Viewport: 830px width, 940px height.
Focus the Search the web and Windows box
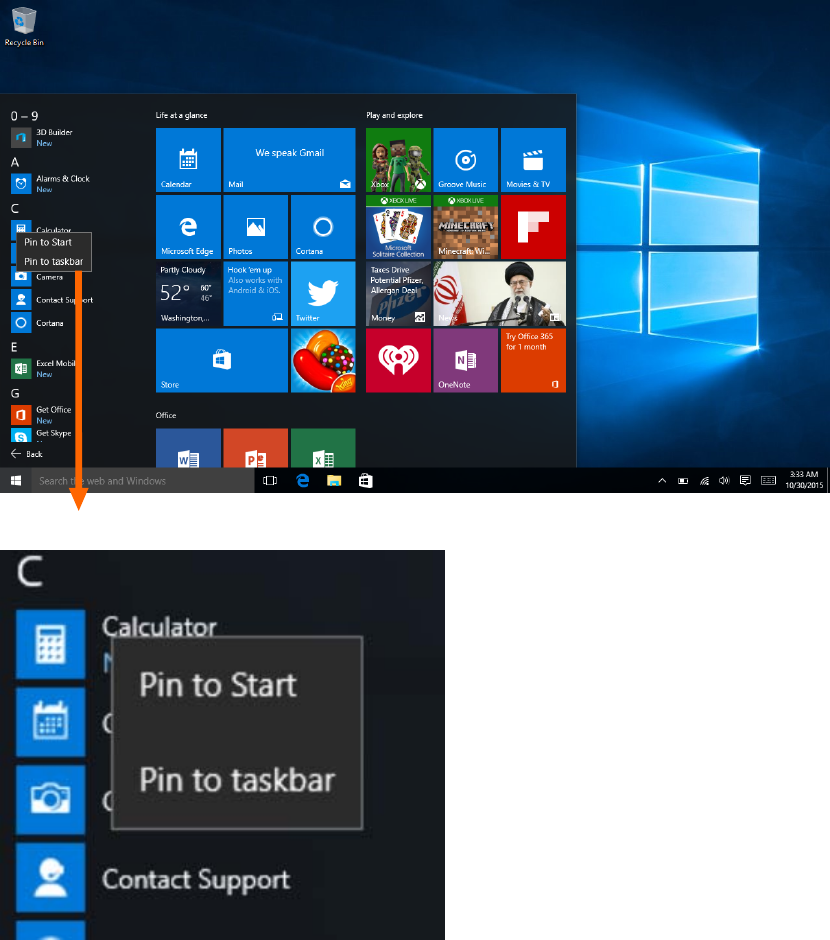click(x=143, y=481)
